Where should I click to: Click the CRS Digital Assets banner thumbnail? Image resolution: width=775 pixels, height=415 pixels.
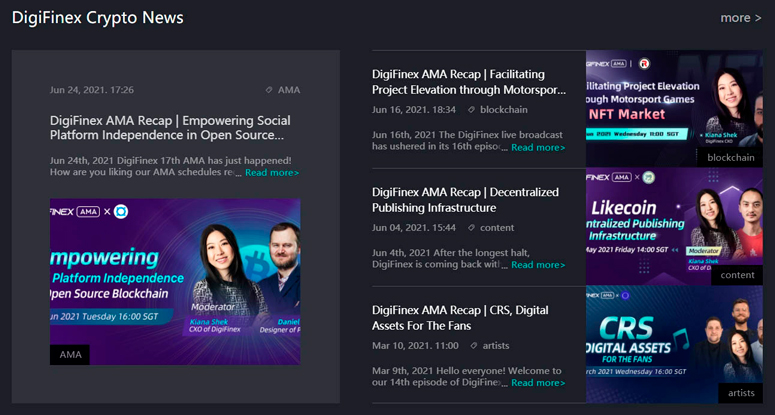click(x=674, y=344)
